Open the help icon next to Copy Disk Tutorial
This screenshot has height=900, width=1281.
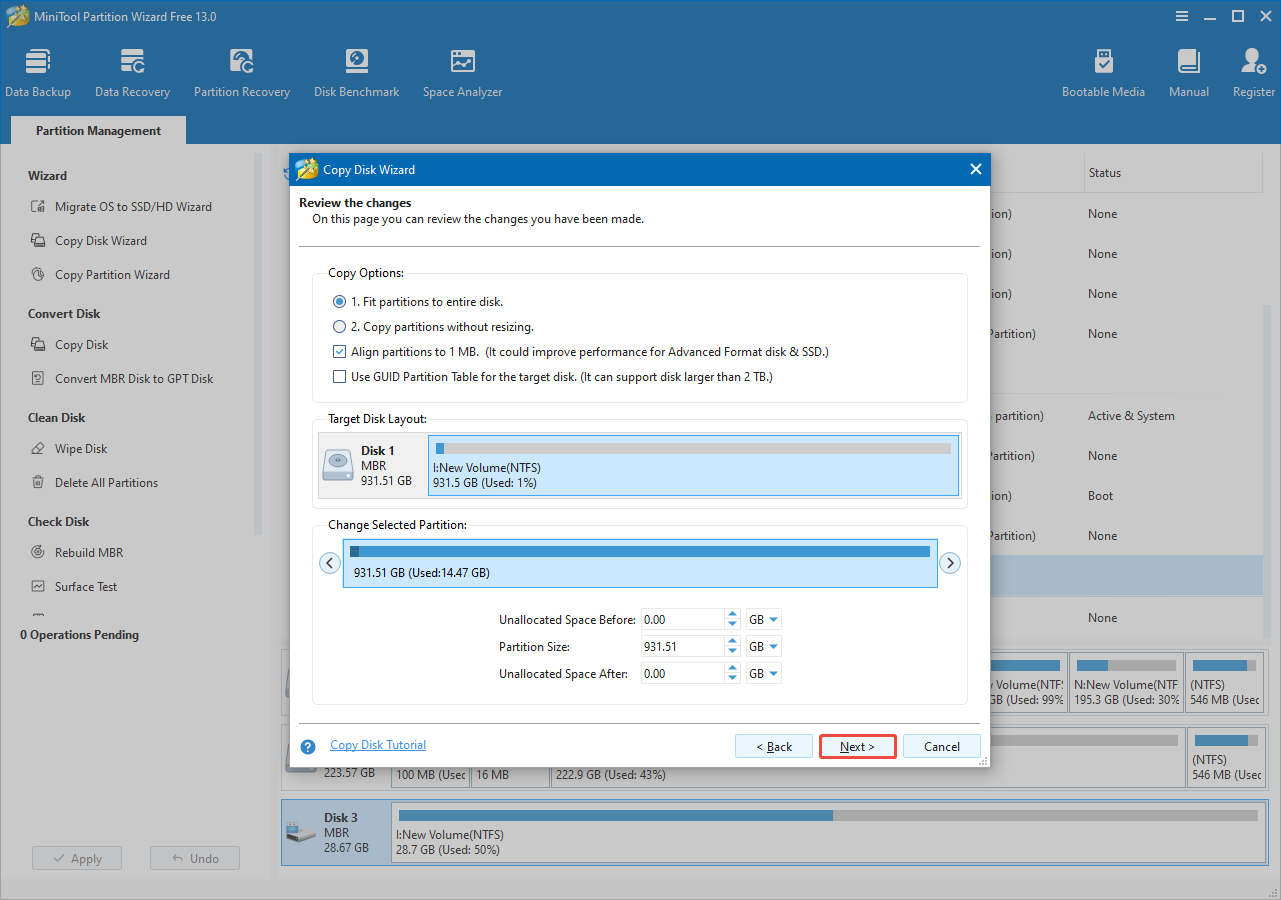tap(307, 745)
